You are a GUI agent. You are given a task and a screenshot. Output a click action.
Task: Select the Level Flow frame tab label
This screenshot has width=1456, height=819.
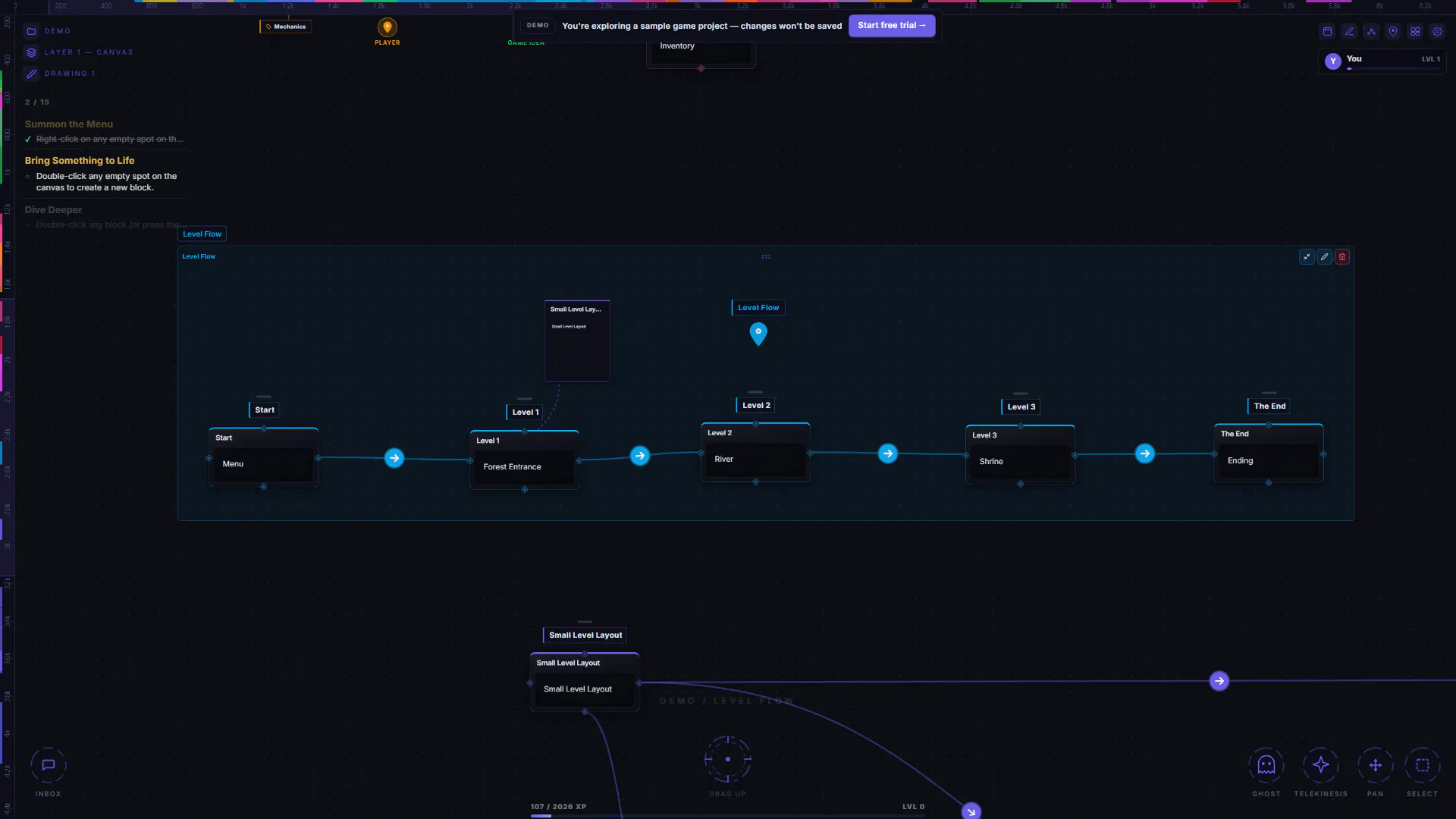click(x=202, y=234)
